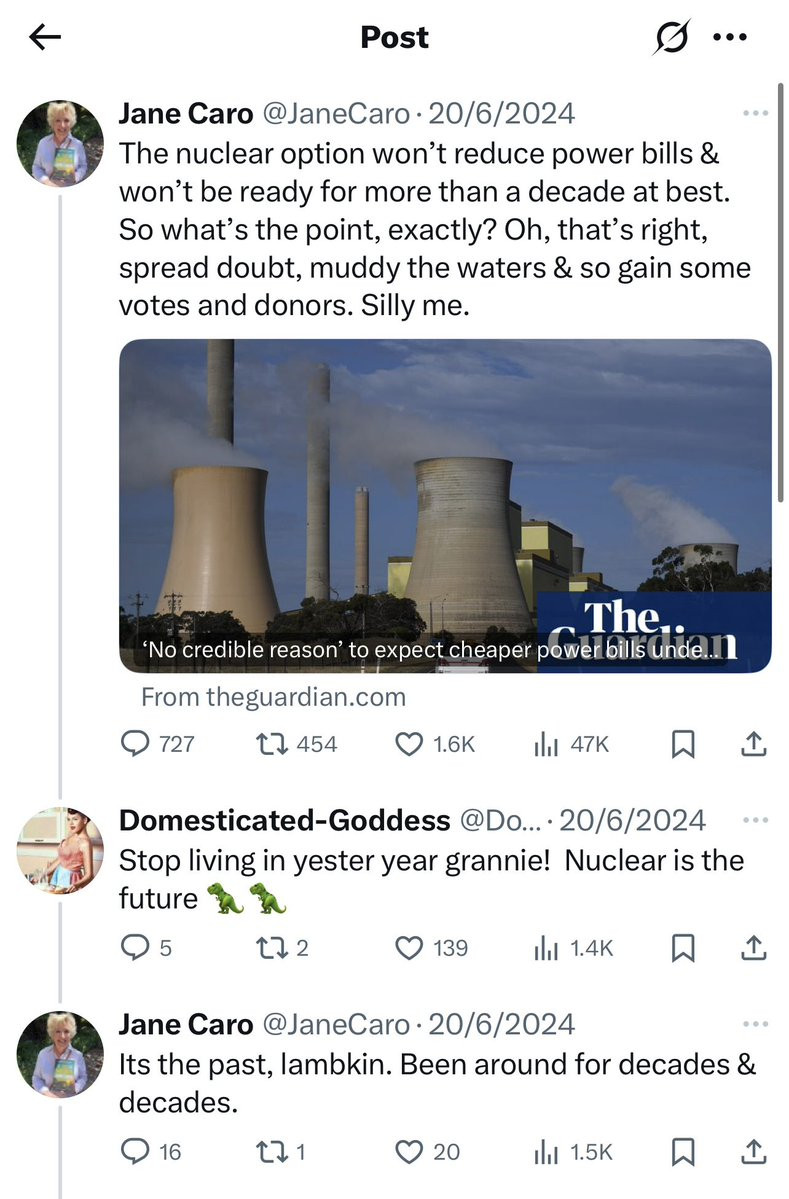The image size is (789, 1199).
Task: Open more options on Domesticated-Goddess reply
Action: click(x=755, y=821)
